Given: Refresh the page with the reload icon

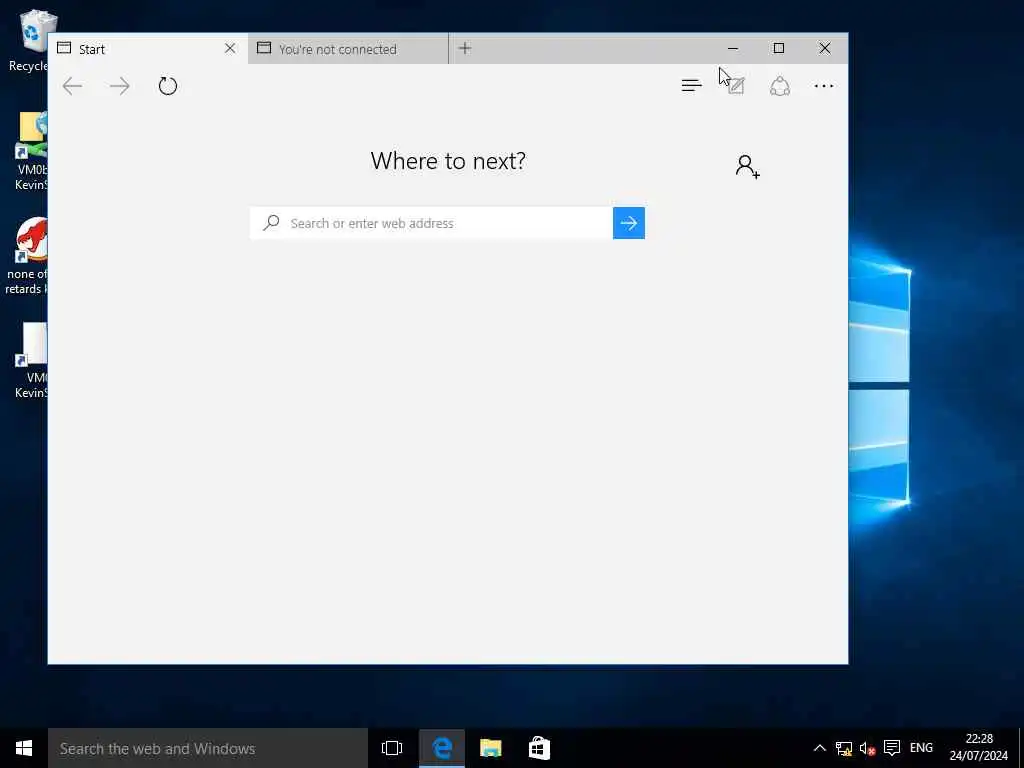Looking at the screenshot, I should (168, 86).
